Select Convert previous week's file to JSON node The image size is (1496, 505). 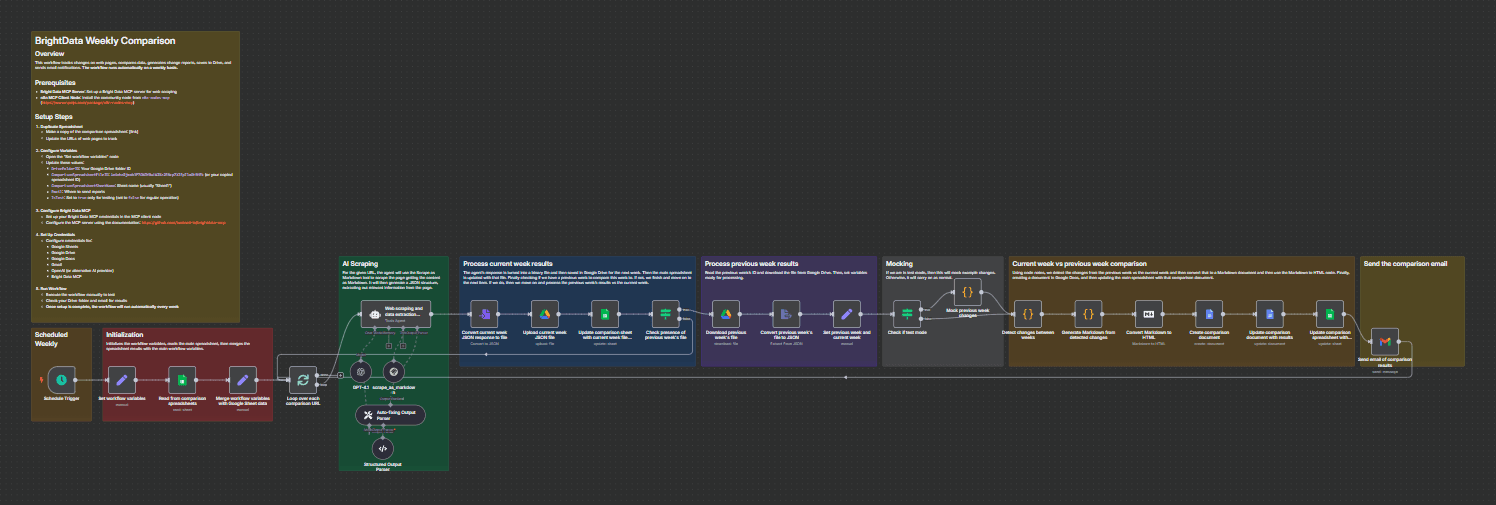coord(786,313)
